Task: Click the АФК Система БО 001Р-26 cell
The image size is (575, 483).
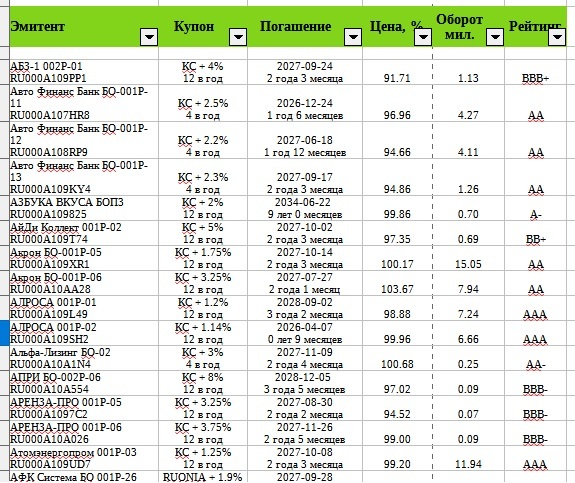Action: coord(84,477)
